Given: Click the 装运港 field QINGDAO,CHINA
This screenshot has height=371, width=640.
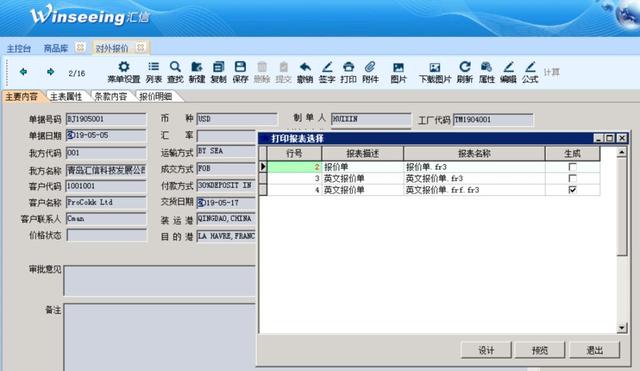Looking at the screenshot, I should [x=227, y=219].
